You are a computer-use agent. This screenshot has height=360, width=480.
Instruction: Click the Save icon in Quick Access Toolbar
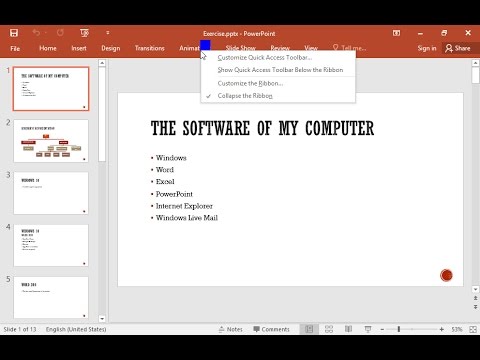click(x=14, y=33)
